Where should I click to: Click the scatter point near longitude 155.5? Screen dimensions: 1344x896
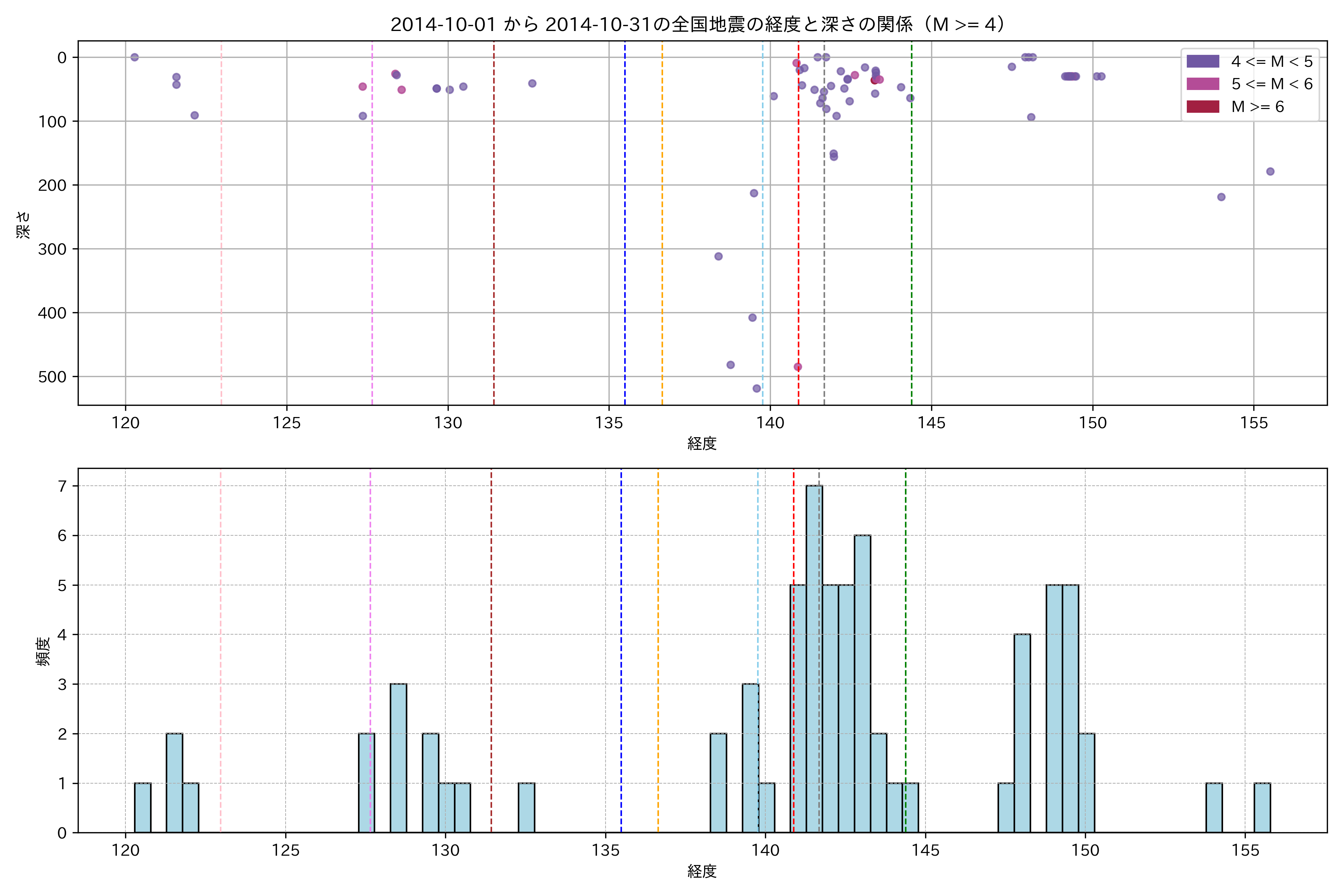(1270, 171)
